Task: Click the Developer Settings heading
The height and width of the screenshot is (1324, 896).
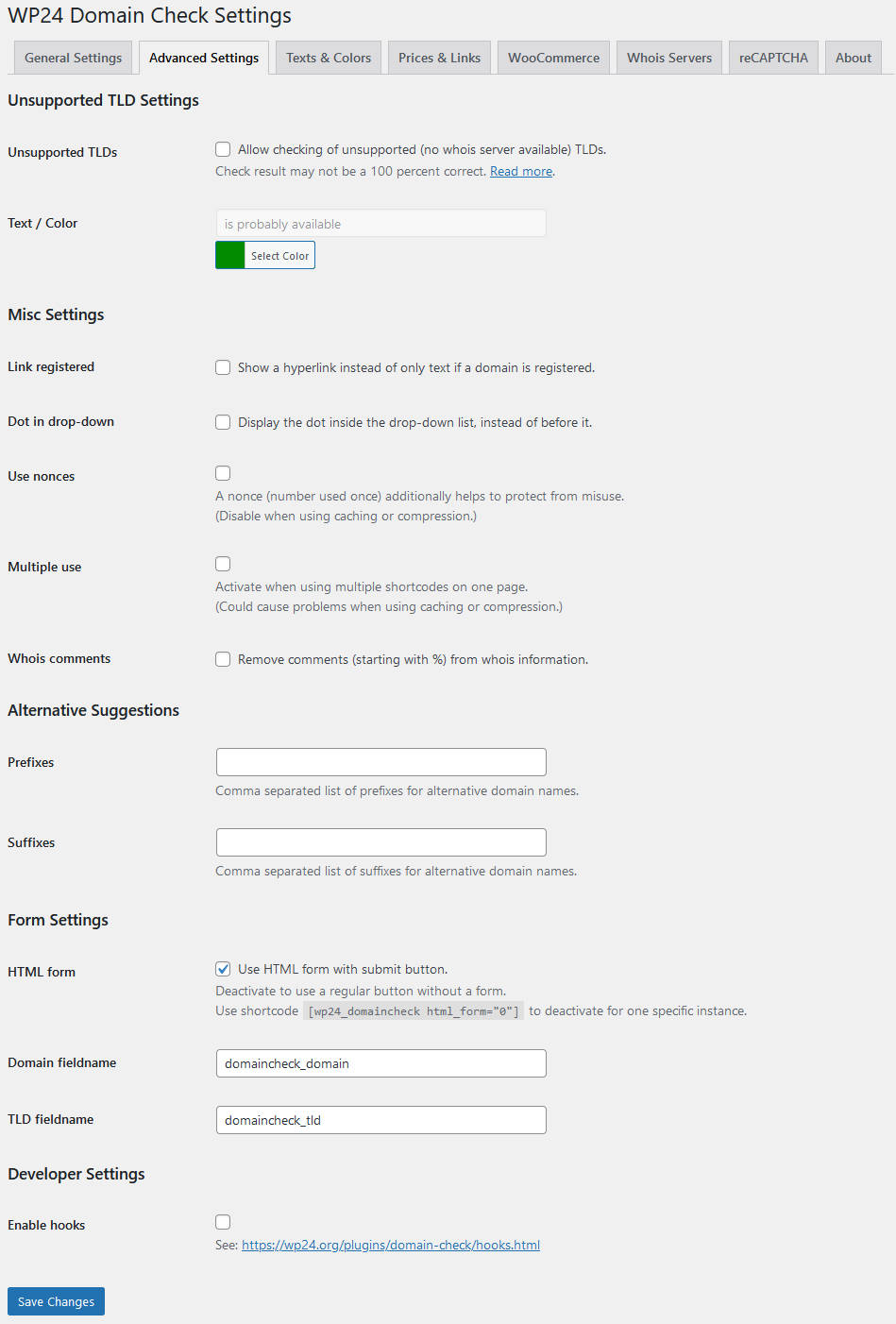Action: 76,1174
